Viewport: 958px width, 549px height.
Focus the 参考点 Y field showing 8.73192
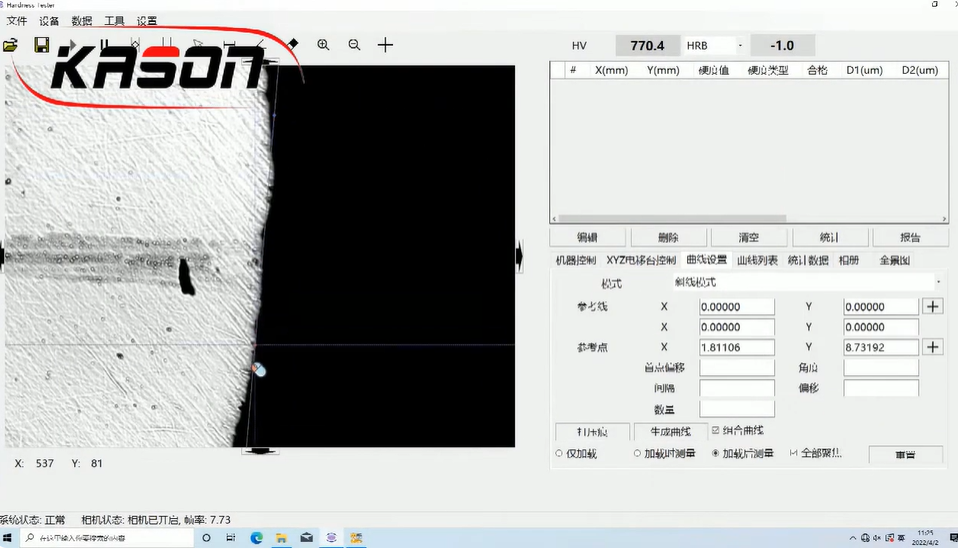(x=881, y=347)
